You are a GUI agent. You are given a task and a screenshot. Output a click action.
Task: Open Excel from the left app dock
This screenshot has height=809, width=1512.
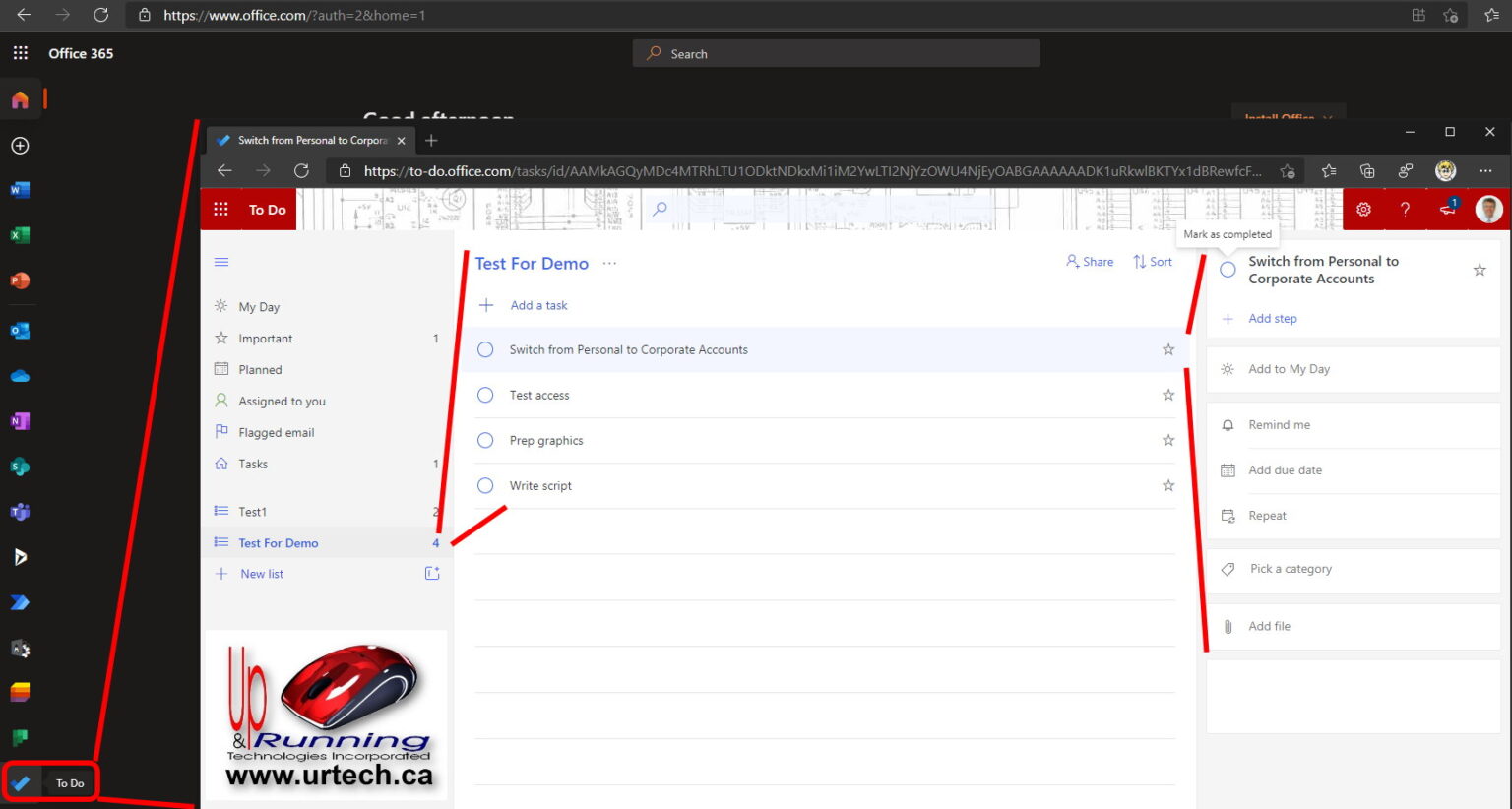pyautogui.click(x=20, y=235)
